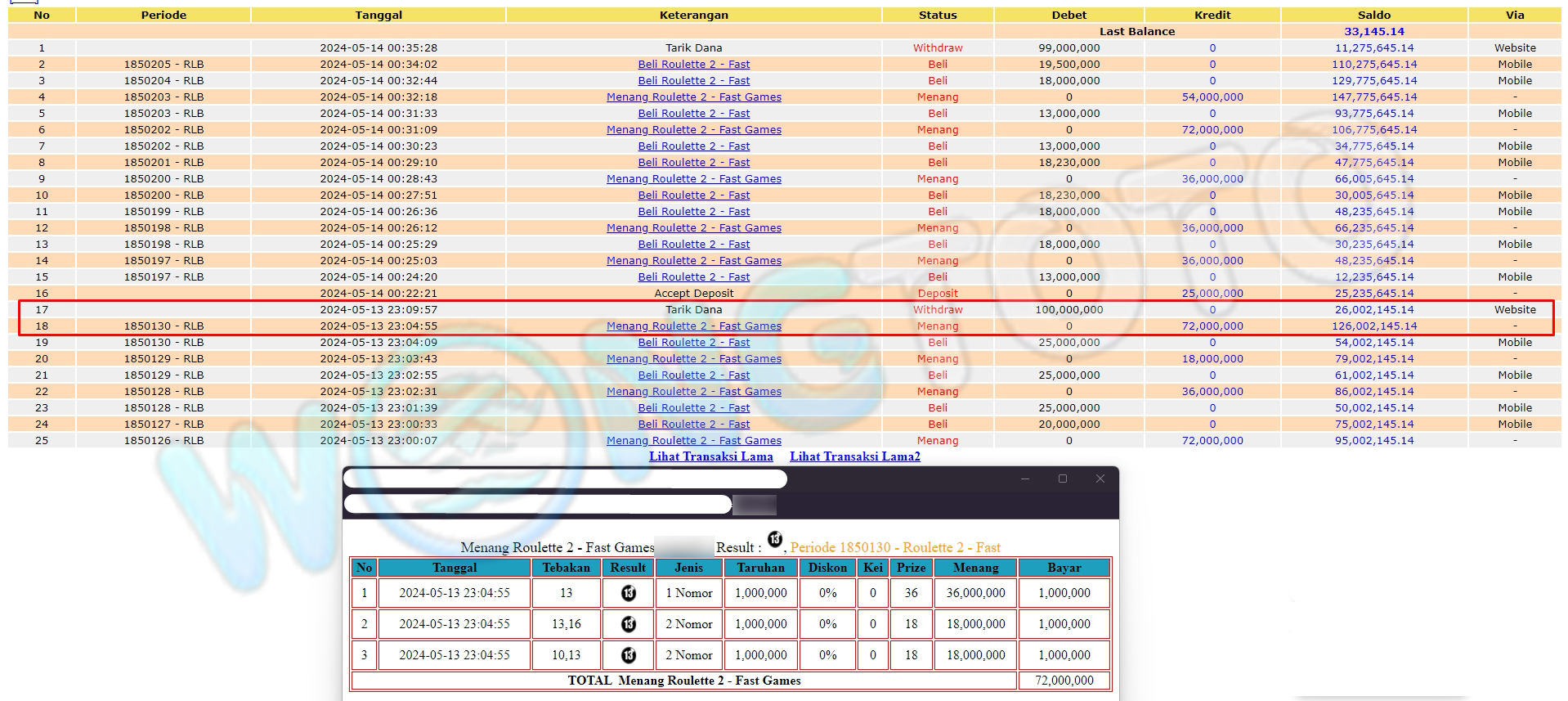Image resolution: width=1568 pixels, height=701 pixels.
Task: Open the Lihat Transaksi Lama2 link
Action: pos(854,456)
